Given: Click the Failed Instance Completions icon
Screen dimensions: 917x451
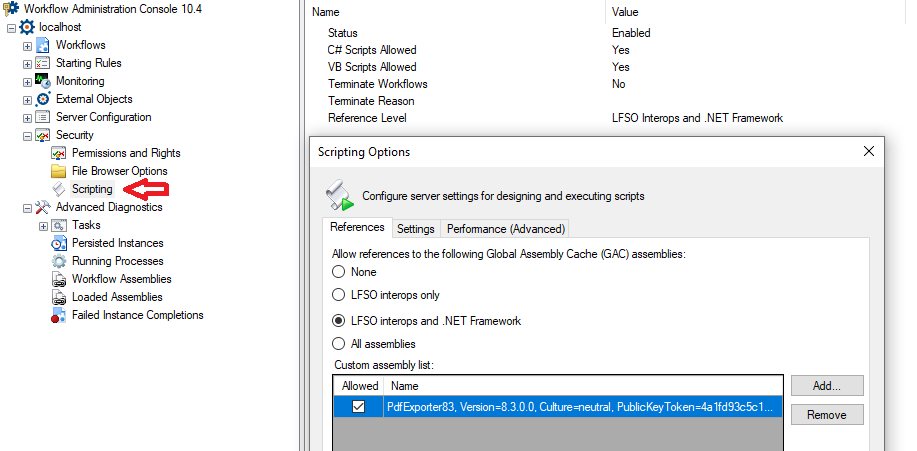Looking at the screenshot, I should (x=59, y=315).
